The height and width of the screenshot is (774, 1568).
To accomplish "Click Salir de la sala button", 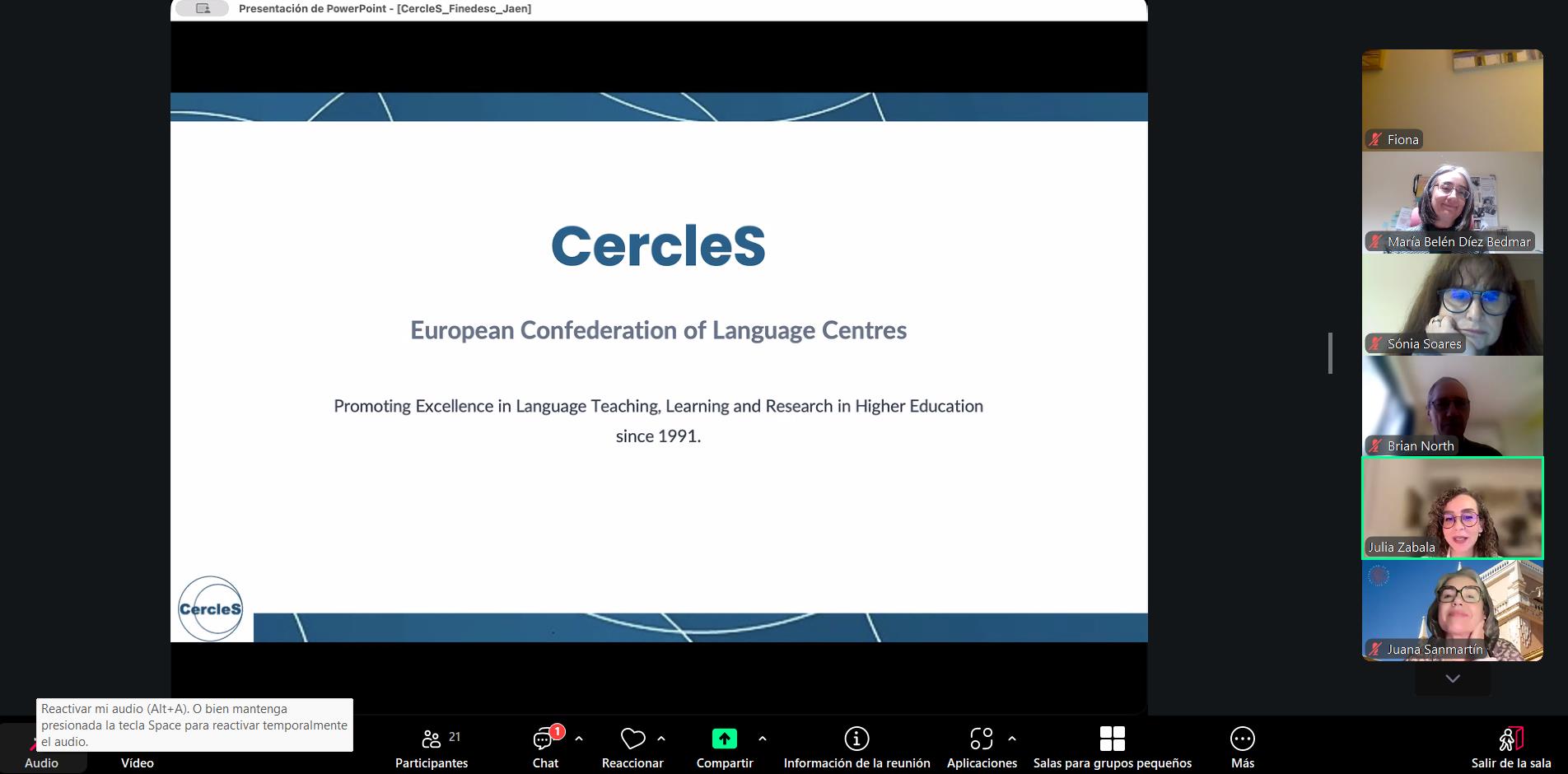I will click(1510, 746).
